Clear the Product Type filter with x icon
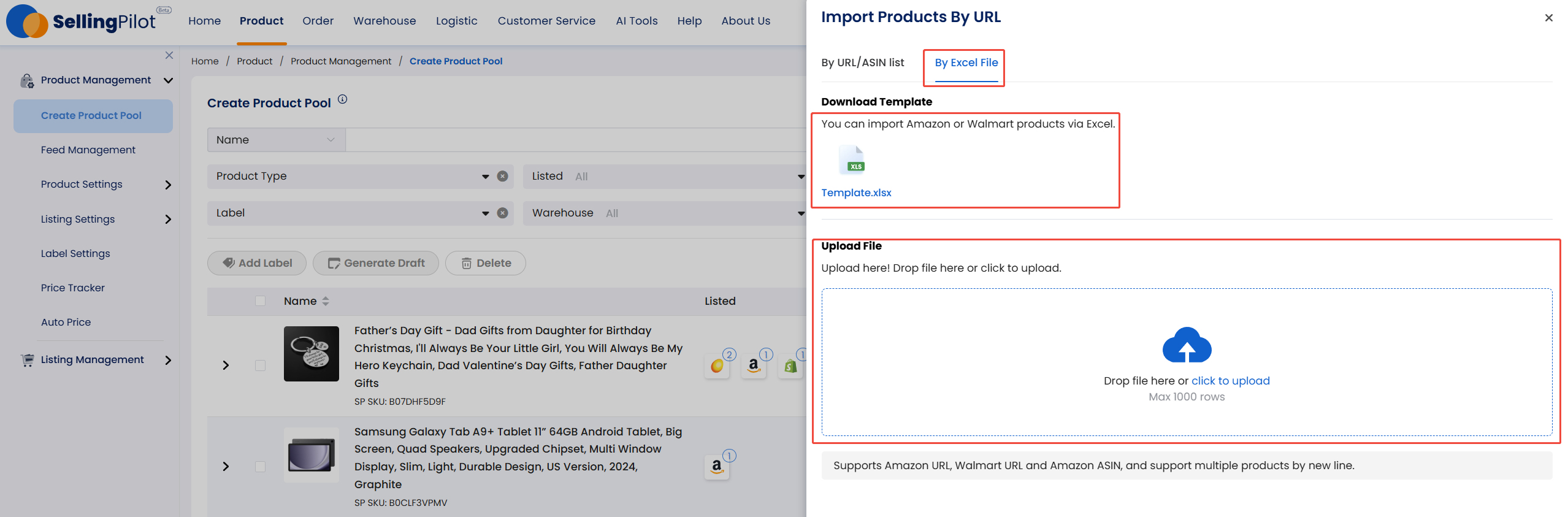This screenshot has width=1568, height=517. [502, 177]
